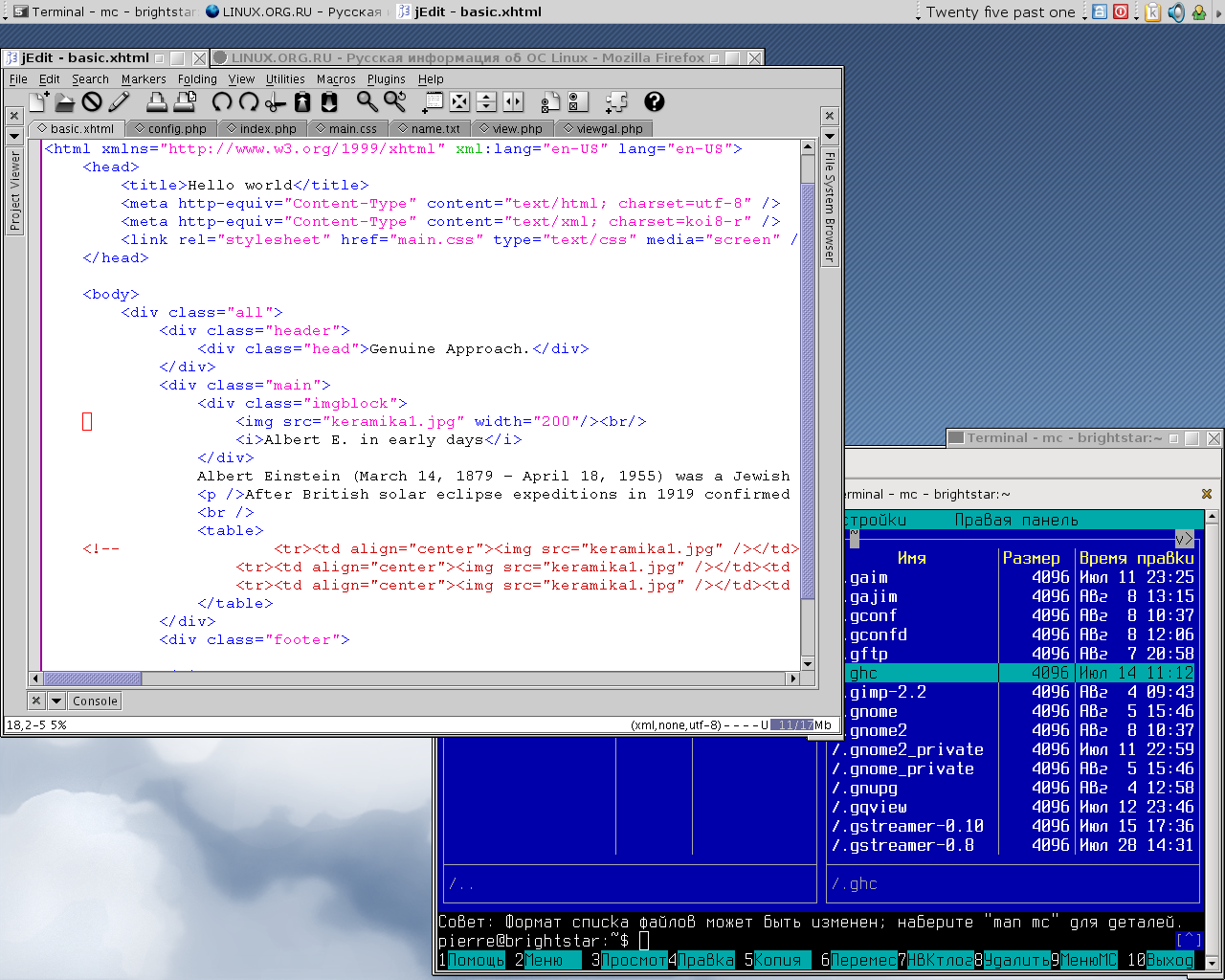
Task: Split the view horizontally
Action: click(x=486, y=101)
